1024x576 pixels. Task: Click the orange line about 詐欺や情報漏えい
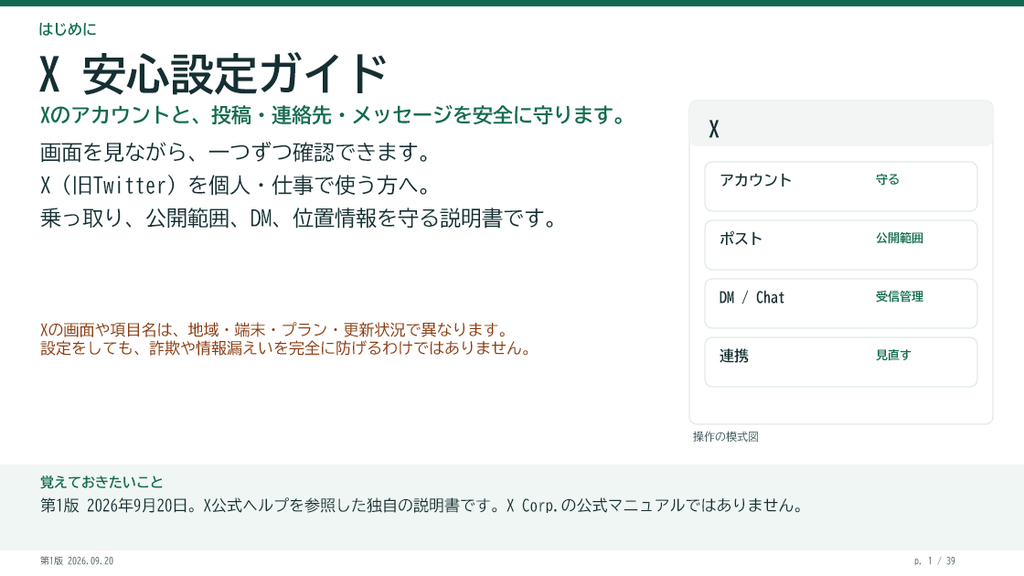coord(286,348)
